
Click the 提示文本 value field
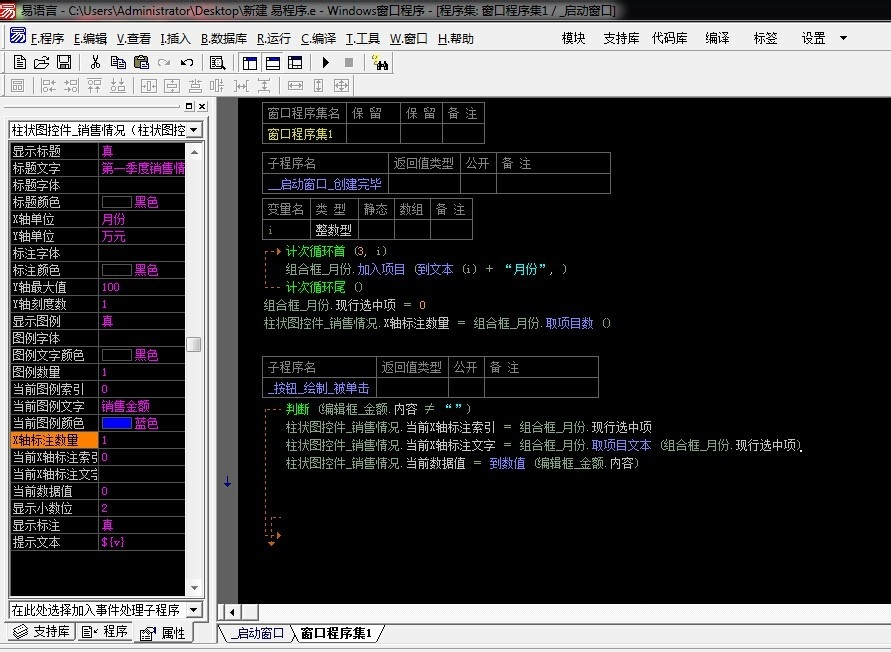142,542
